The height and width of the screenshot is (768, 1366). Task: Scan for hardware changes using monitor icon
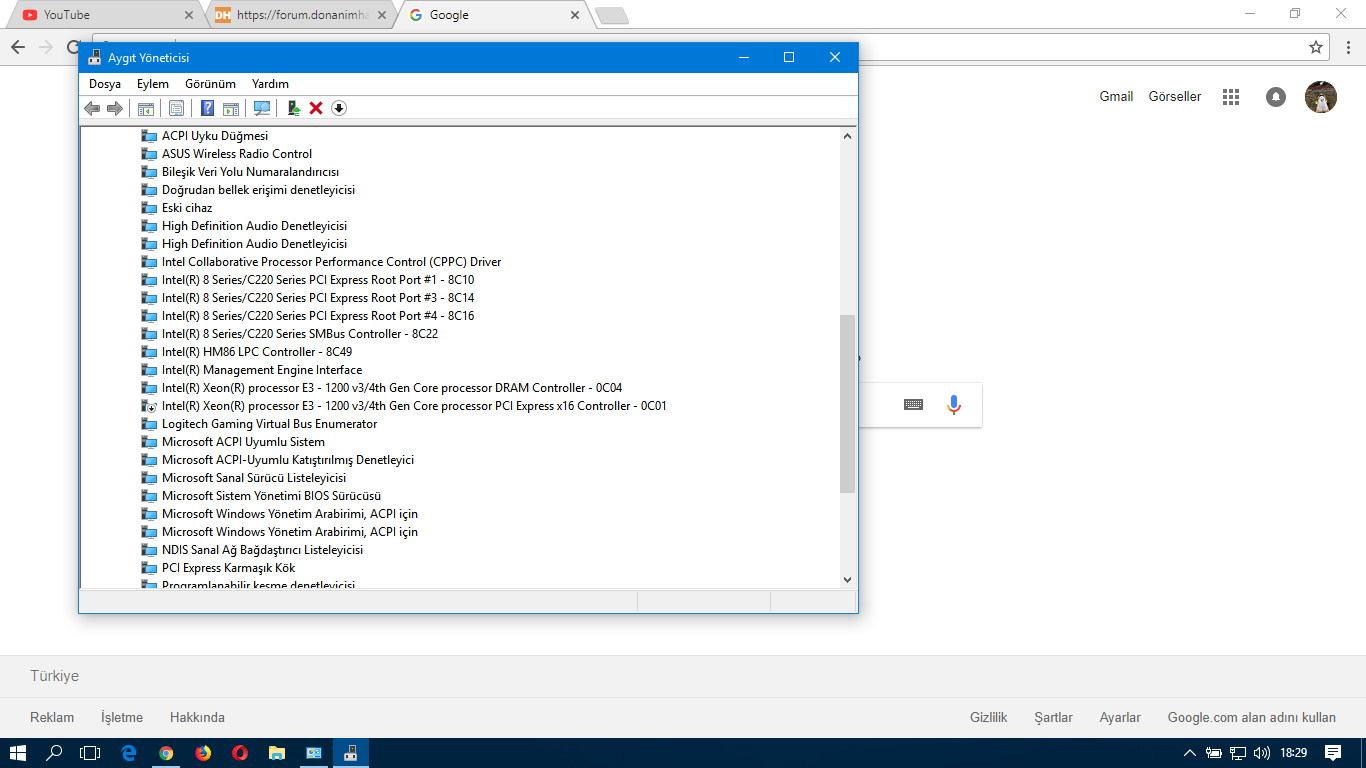[262, 108]
